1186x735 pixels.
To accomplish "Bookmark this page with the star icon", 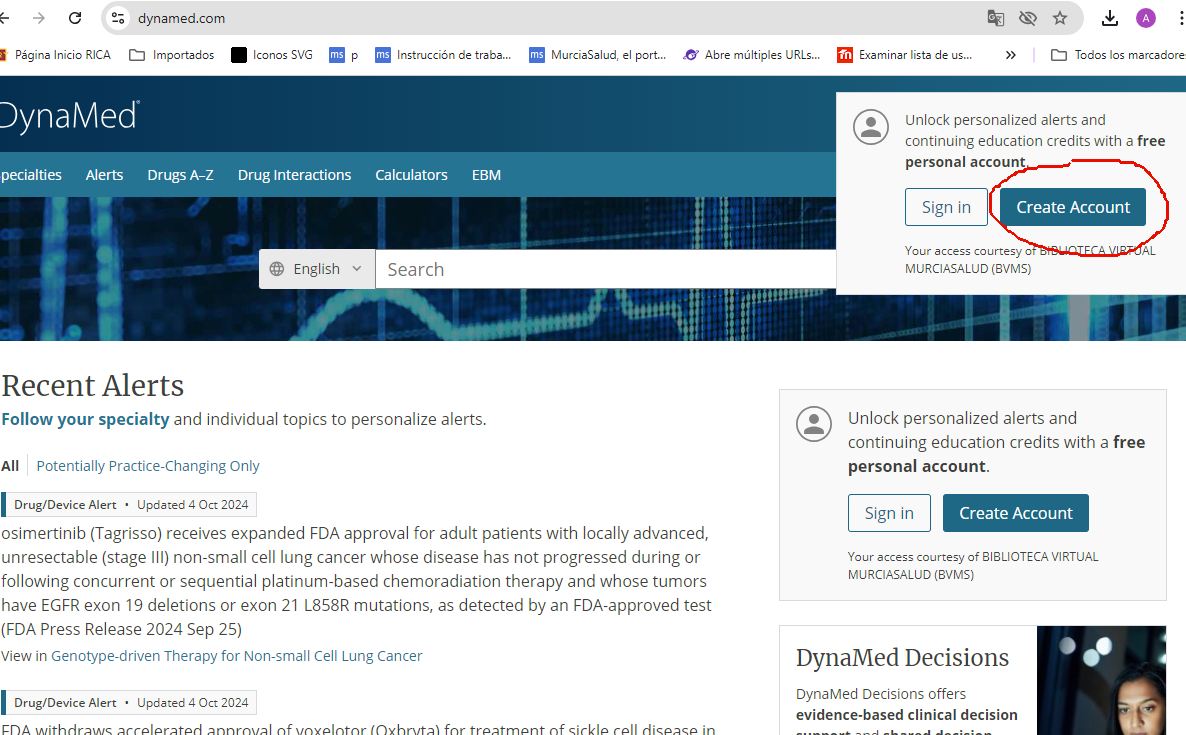I will click(x=1060, y=18).
